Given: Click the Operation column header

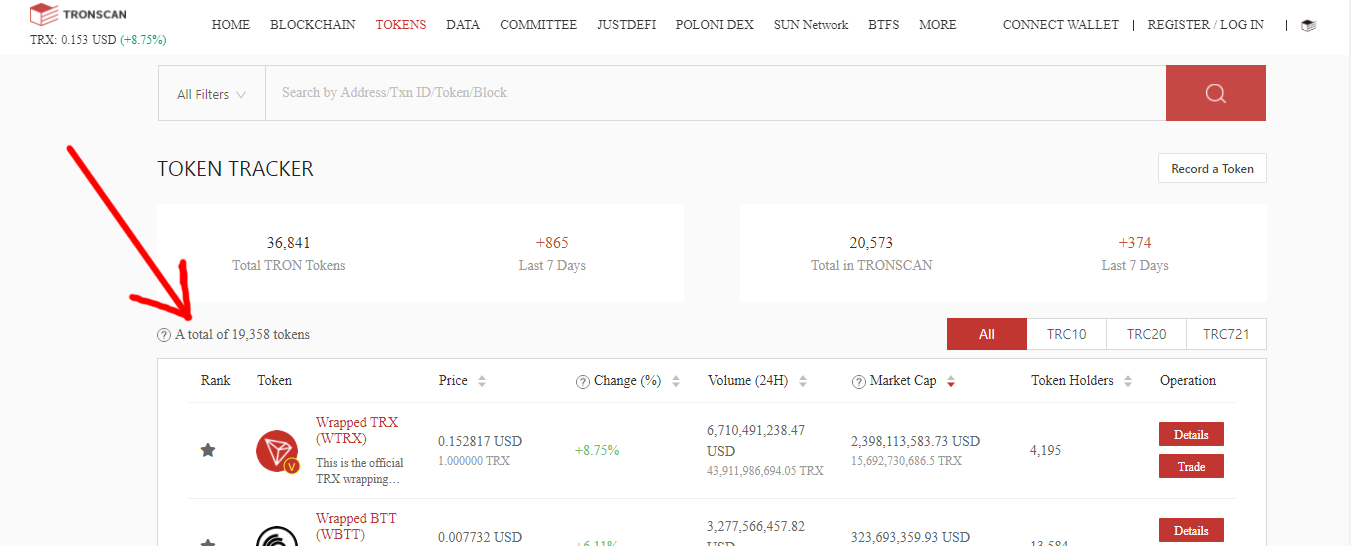Looking at the screenshot, I should pyautogui.click(x=1188, y=381).
